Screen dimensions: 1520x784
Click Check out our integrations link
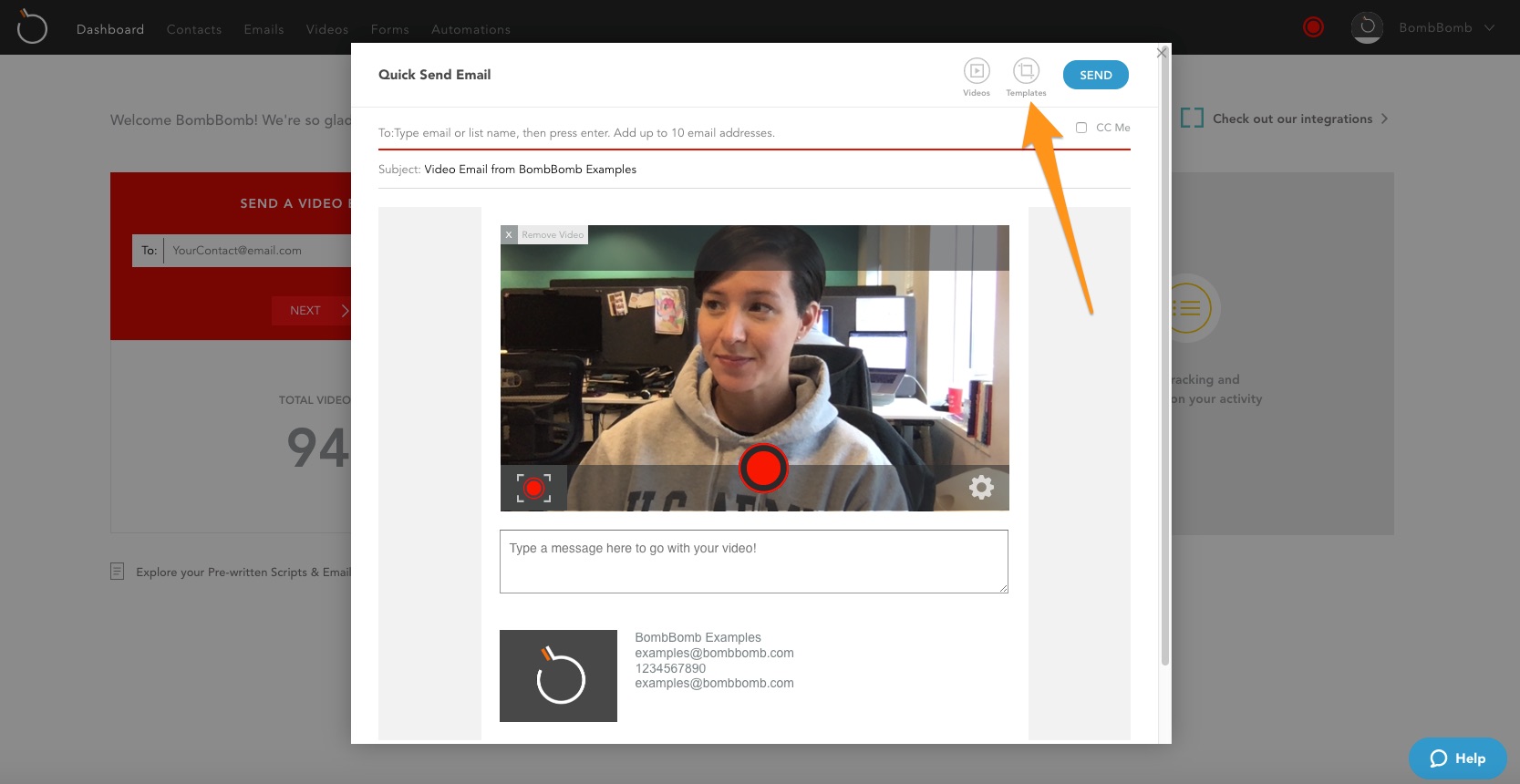pyautogui.click(x=1292, y=119)
